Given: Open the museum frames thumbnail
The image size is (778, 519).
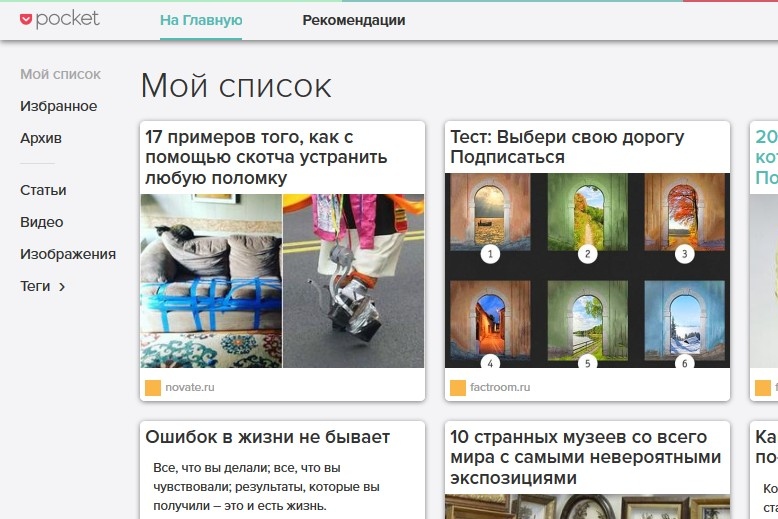Looking at the screenshot, I should pyautogui.click(x=587, y=507).
